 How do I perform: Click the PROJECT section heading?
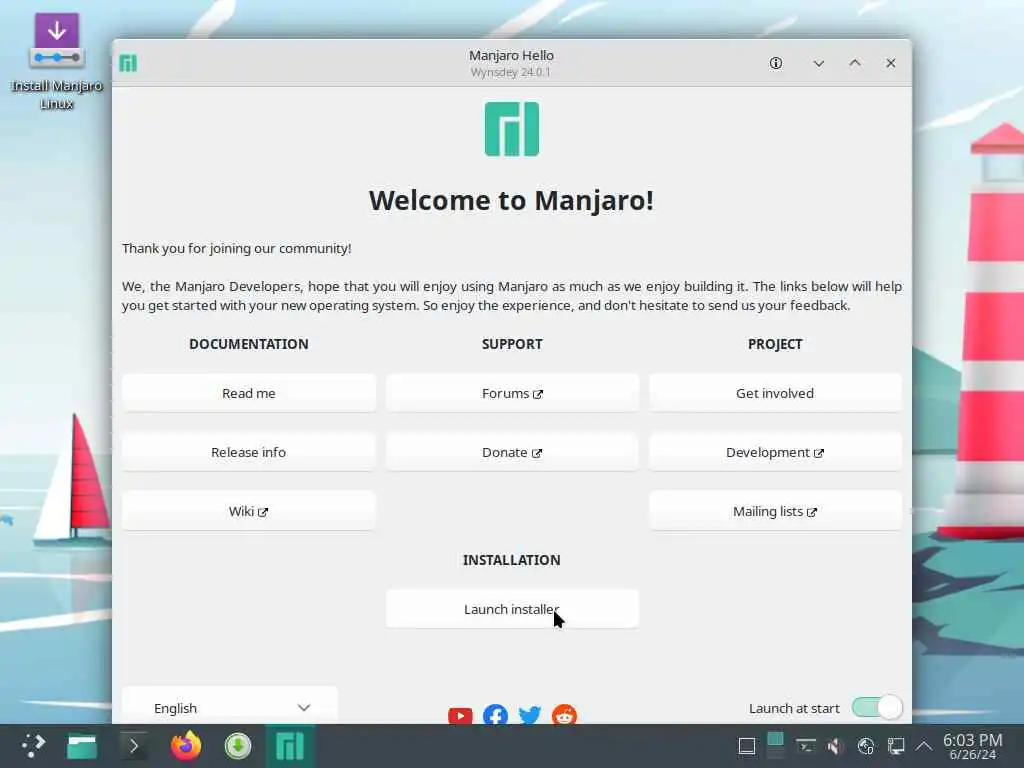coord(775,344)
